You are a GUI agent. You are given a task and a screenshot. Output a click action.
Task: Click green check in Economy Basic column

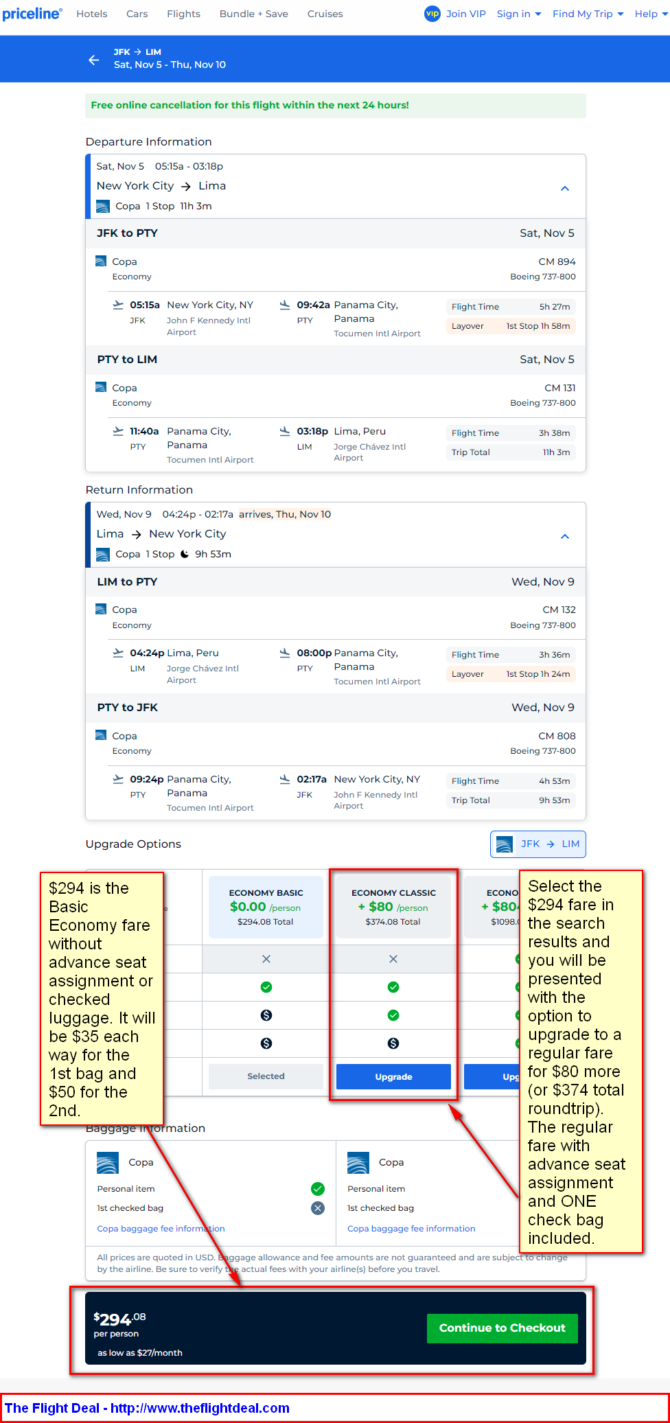(x=266, y=987)
